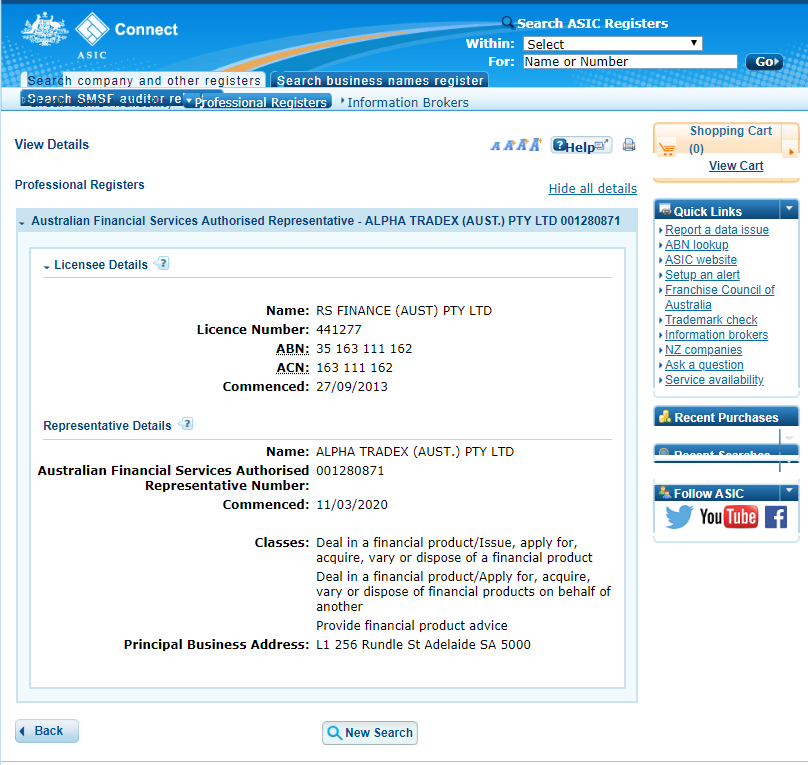Screen dimensions: 808x765
Task: Select the Professional Registers tab
Action: click(x=260, y=102)
